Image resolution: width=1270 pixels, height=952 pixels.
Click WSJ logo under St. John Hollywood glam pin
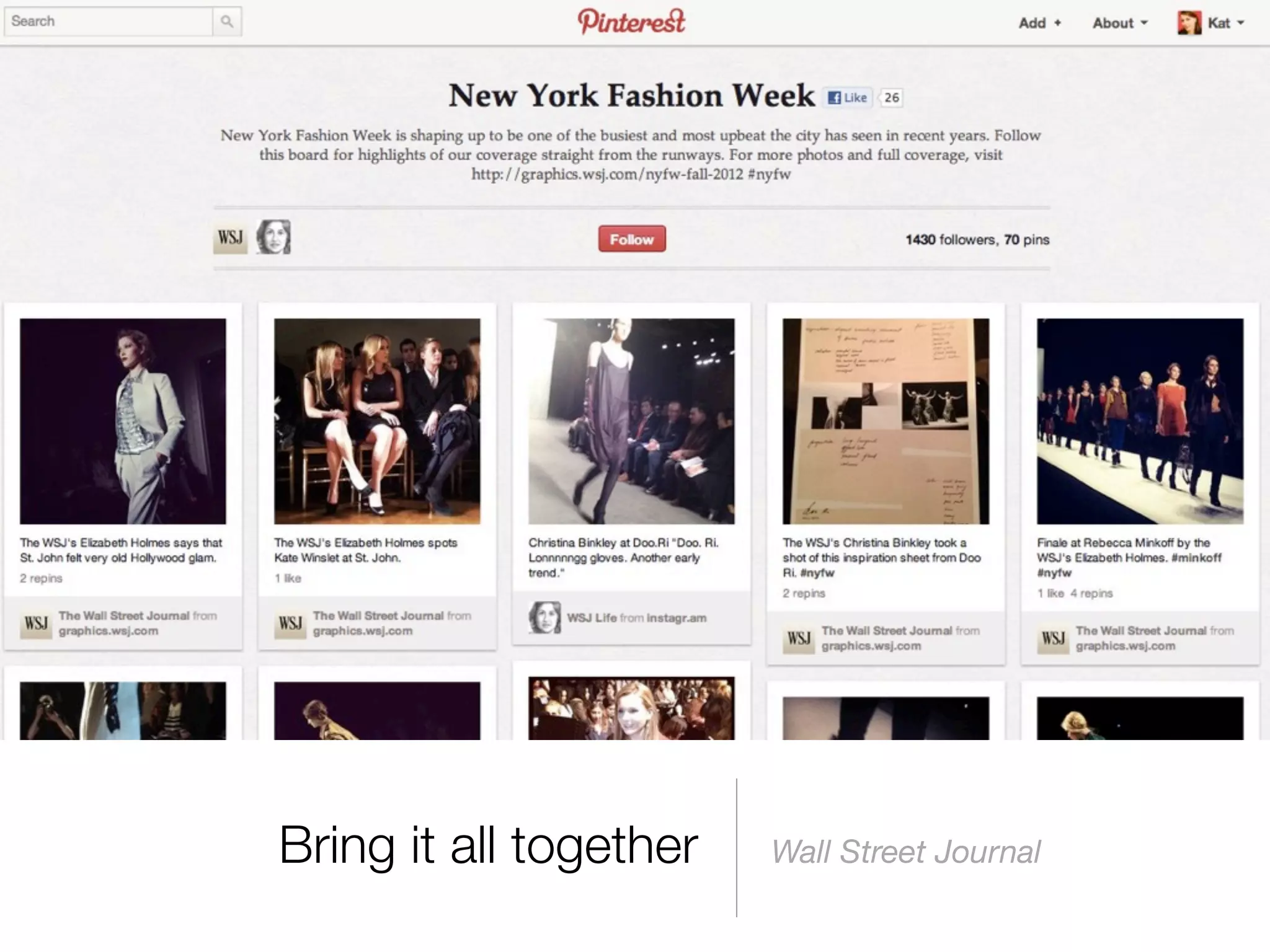point(37,623)
